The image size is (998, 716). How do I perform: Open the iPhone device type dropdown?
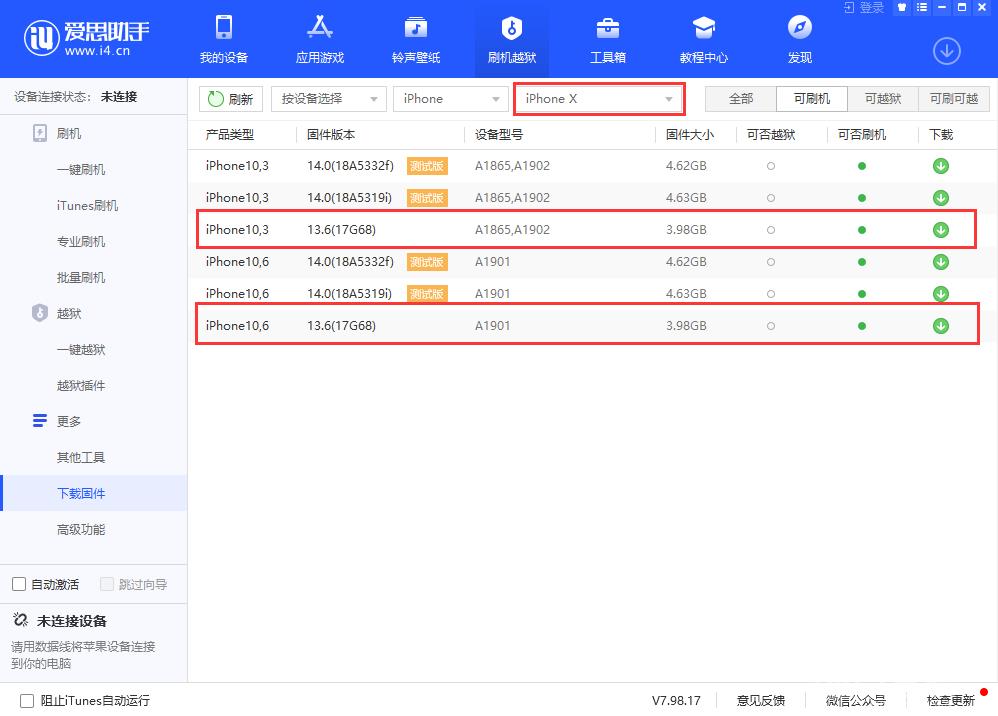449,99
